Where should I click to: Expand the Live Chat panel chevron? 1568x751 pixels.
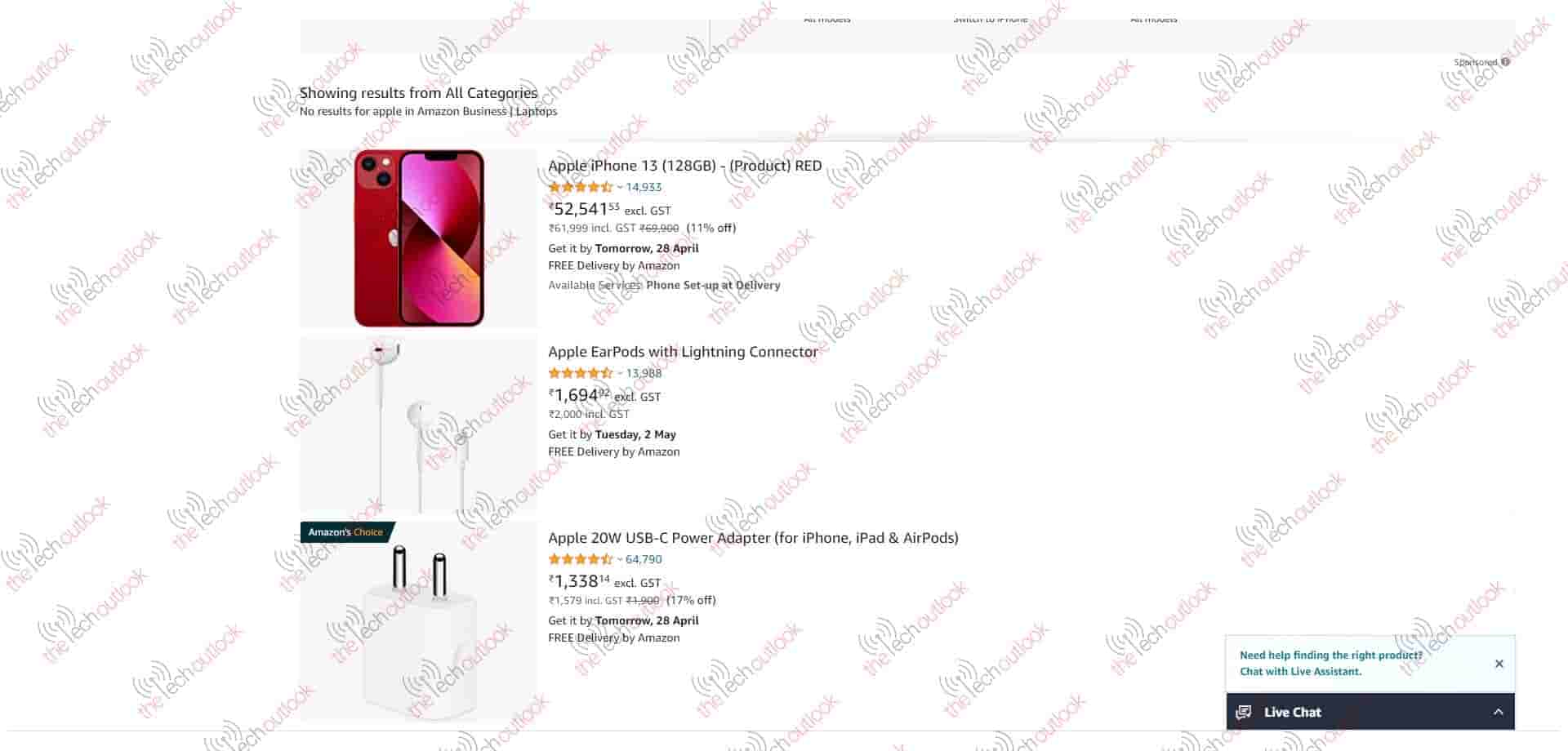coord(1498,712)
